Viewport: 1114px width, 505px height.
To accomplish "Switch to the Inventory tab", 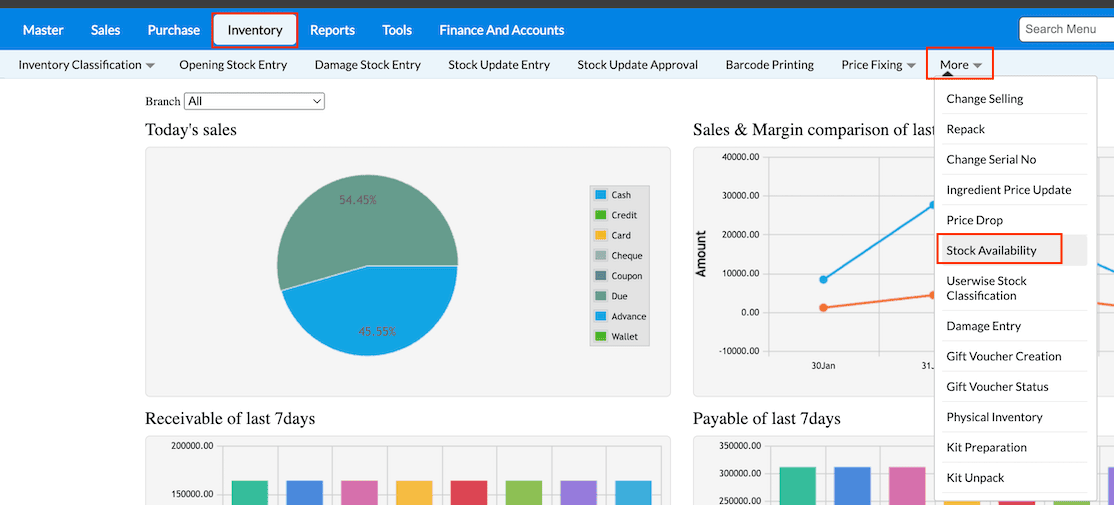I will [x=254, y=30].
